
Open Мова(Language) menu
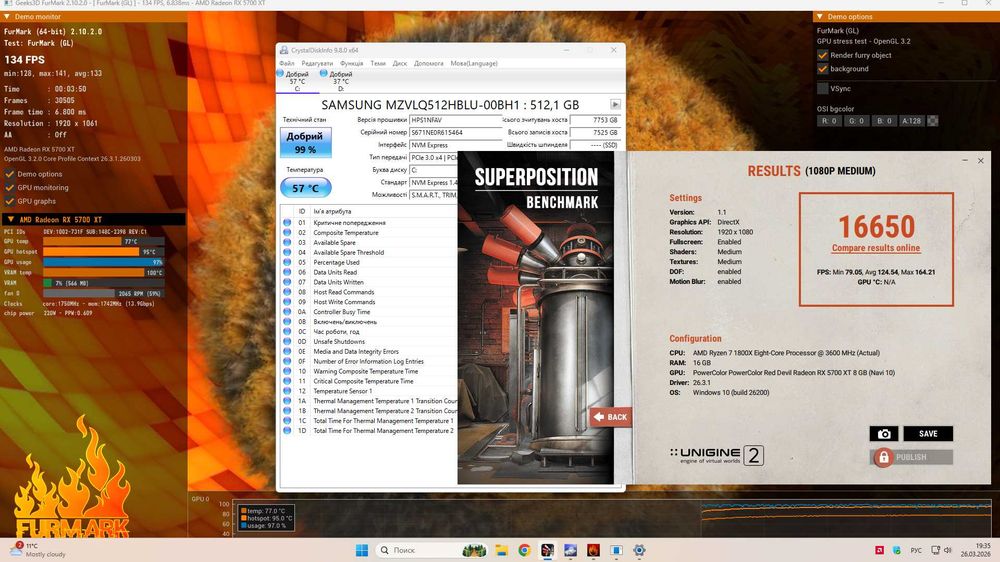[x=474, y=63]
